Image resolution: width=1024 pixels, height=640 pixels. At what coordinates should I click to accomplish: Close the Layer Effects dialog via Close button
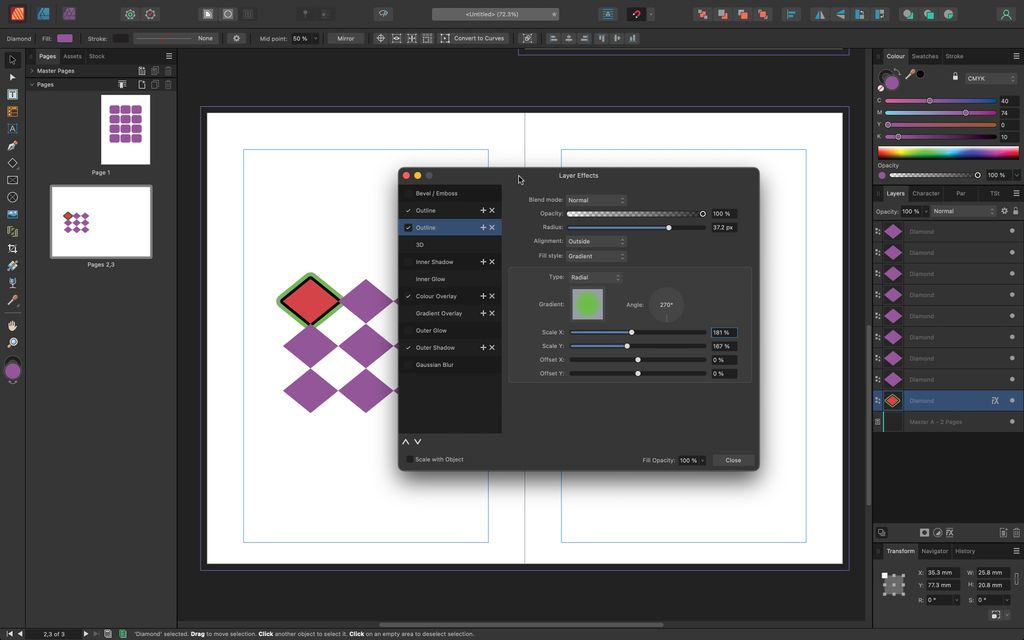point(732,460)
